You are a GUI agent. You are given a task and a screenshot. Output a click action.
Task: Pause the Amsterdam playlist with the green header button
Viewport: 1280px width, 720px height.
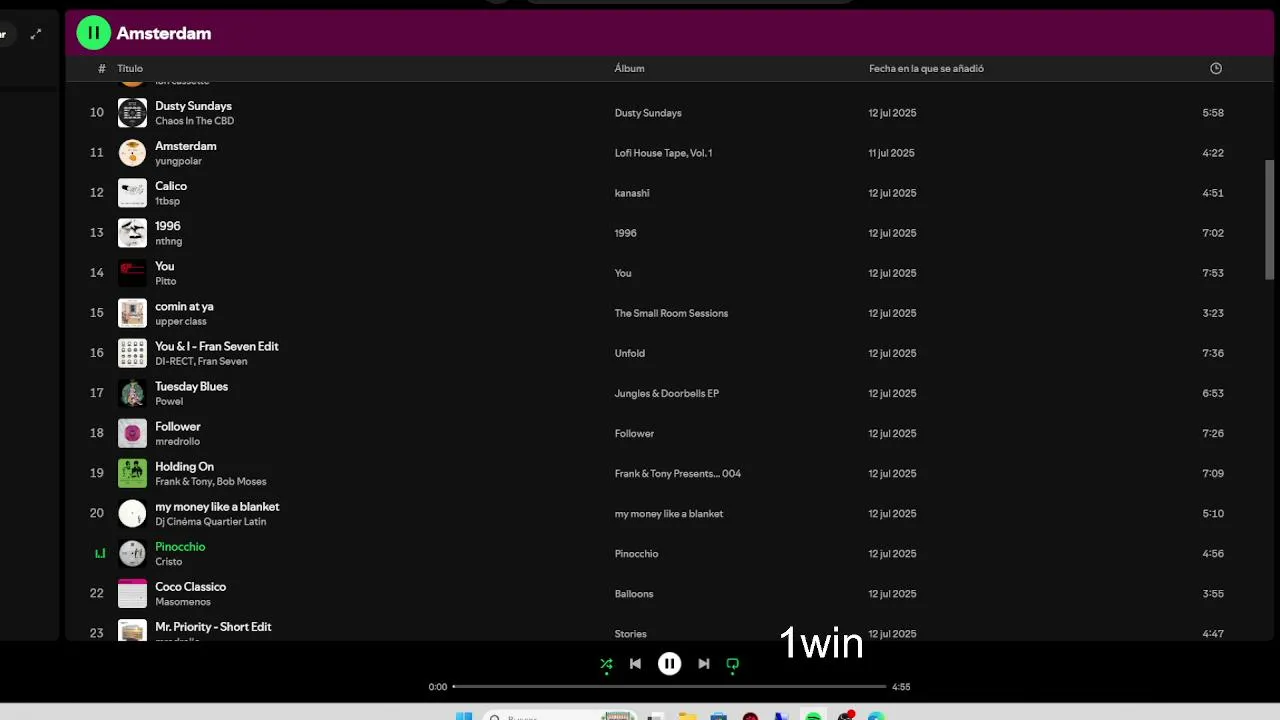tap(94, 33)
